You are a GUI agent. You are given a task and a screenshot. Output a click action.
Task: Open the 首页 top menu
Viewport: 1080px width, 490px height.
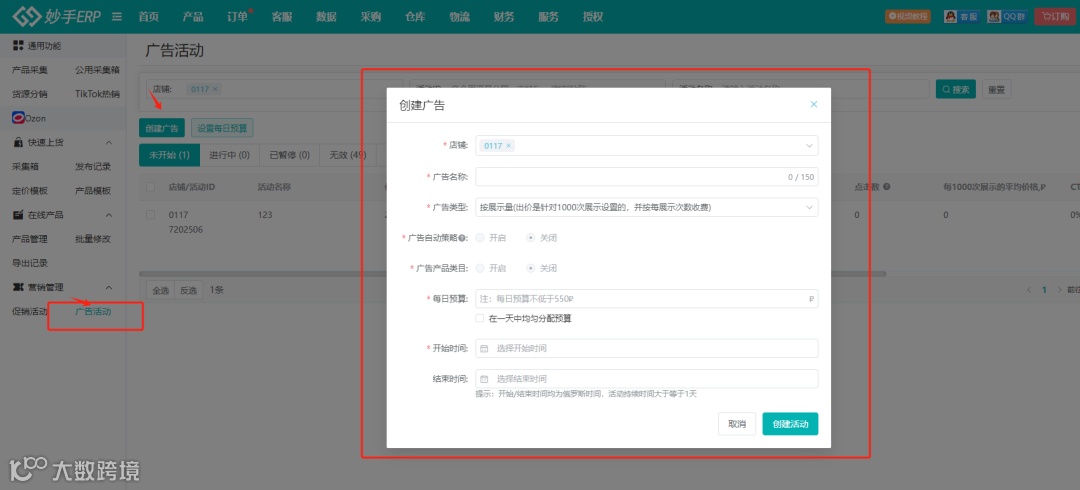[149, 17]
